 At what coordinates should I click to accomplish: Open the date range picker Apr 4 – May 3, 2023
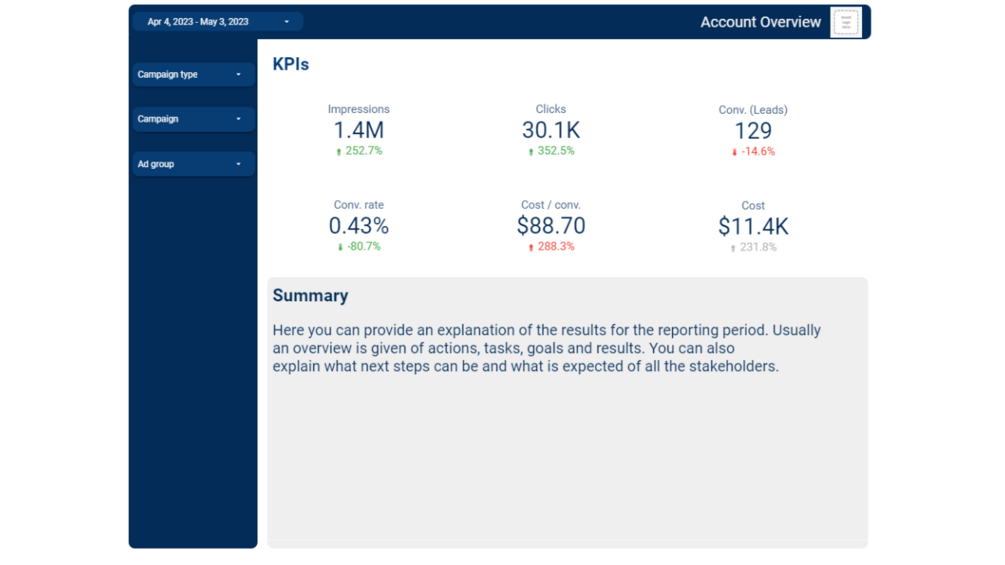(x=217, y=22)
